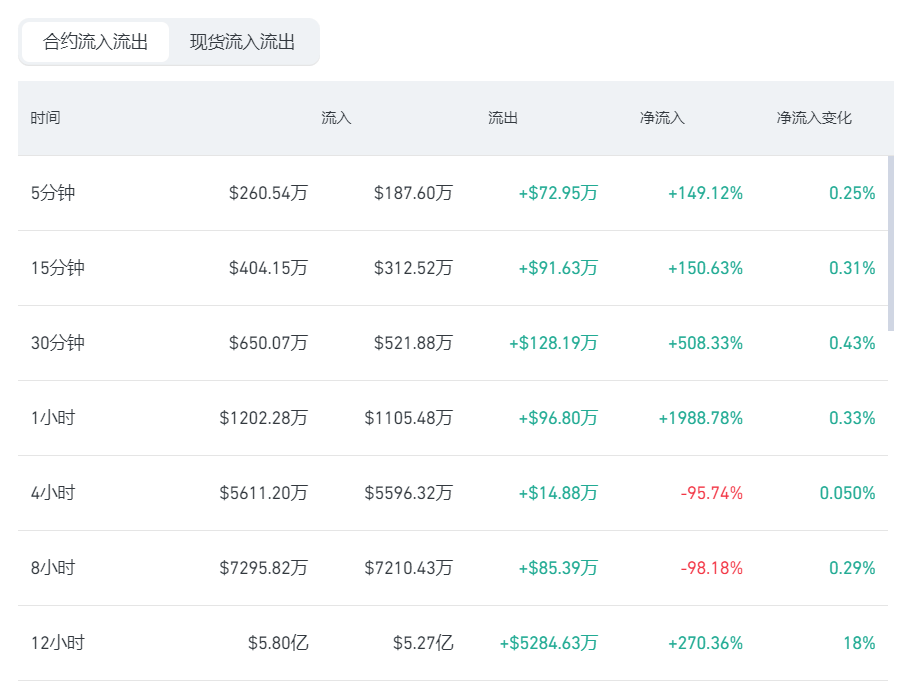
Task: Click the $5.80亿 inflow value
Action: click(278, 643)
